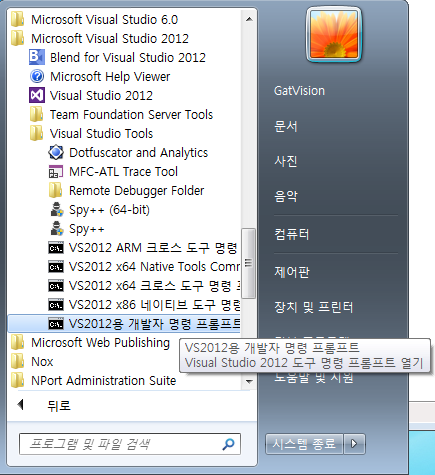The height and width of the screenshot is (475, 435).
Task: Open 문서 (Documents) from the right pane
Action: [285, 126]
